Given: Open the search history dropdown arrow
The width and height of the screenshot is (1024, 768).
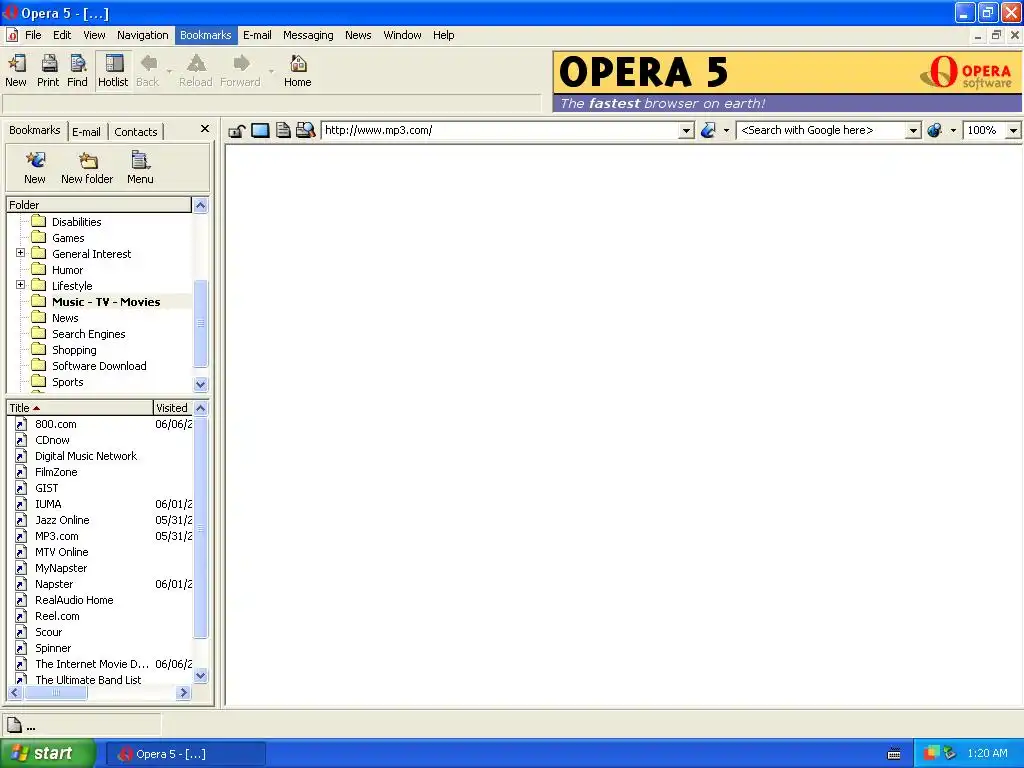Looking at the screenshot, I should point(913,131).
